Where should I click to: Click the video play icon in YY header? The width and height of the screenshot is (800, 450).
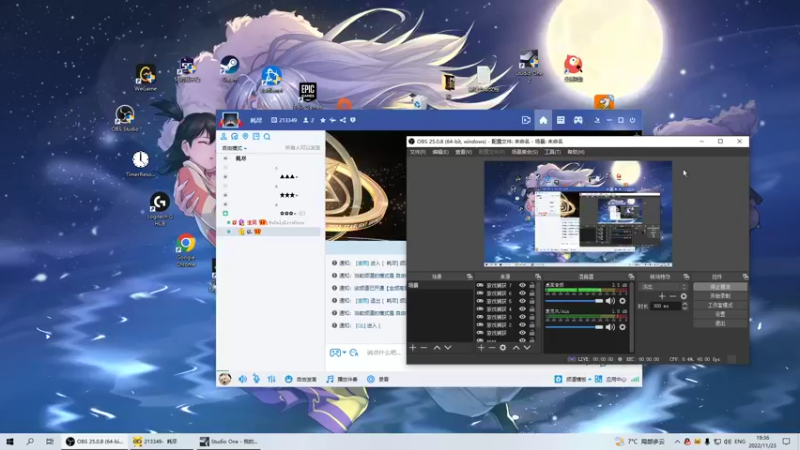(x=526, y=120)
